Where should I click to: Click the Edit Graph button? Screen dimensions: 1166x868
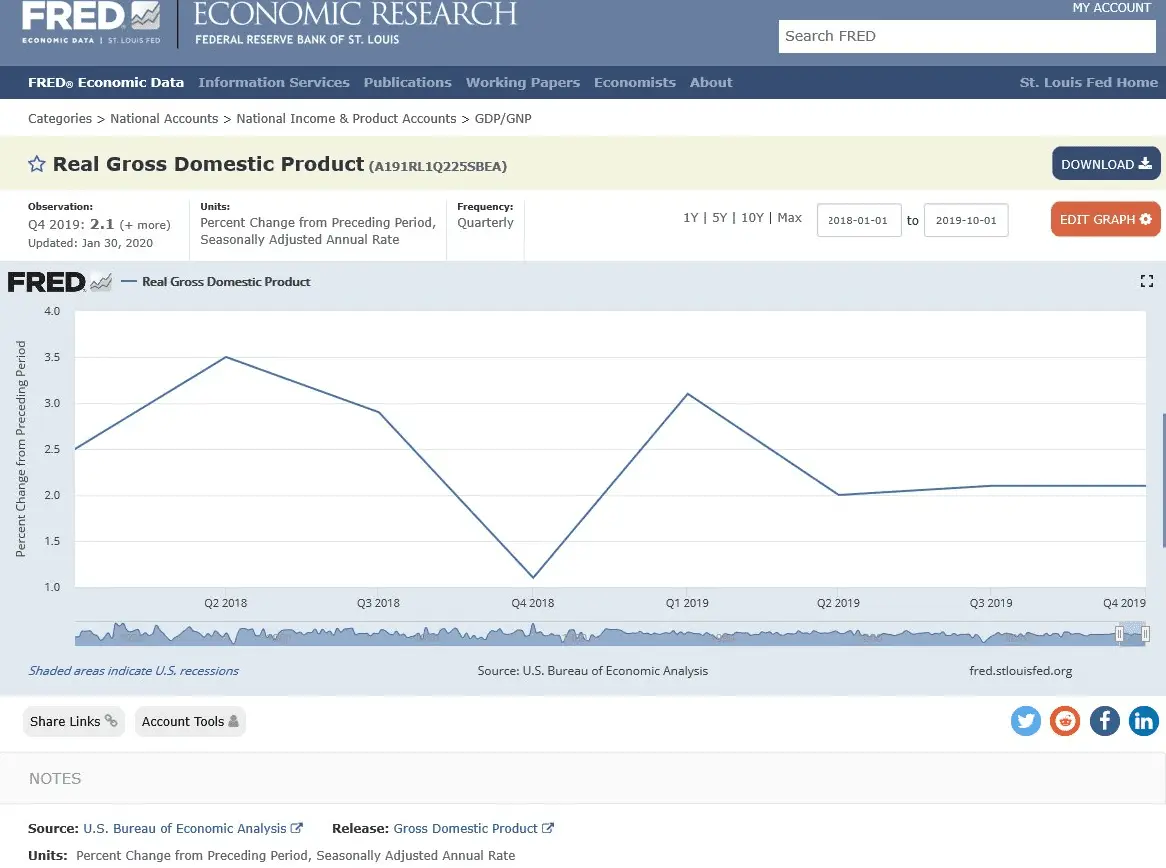[1105, 220]
